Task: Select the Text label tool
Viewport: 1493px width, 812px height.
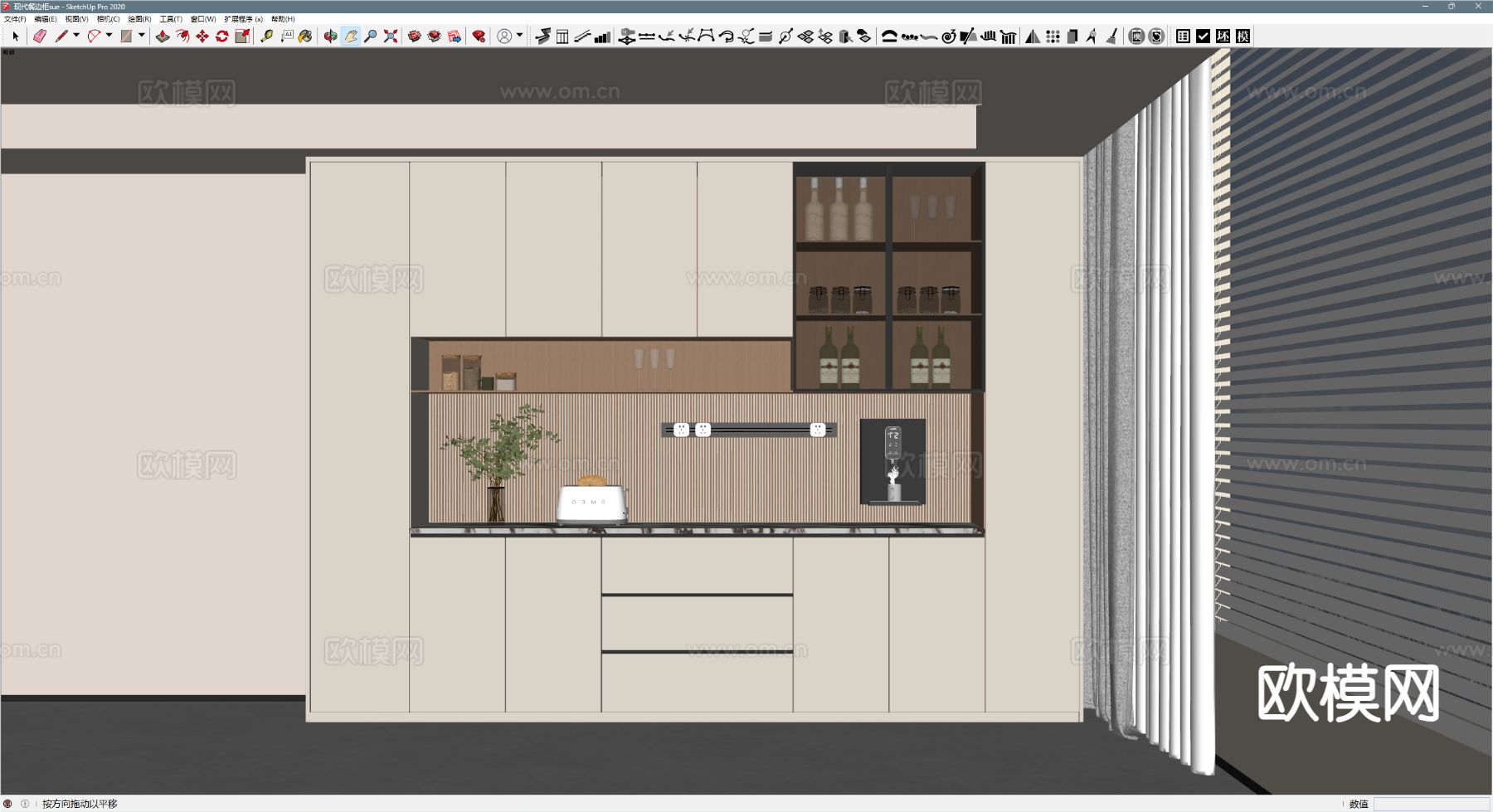Action: [286, 36]
